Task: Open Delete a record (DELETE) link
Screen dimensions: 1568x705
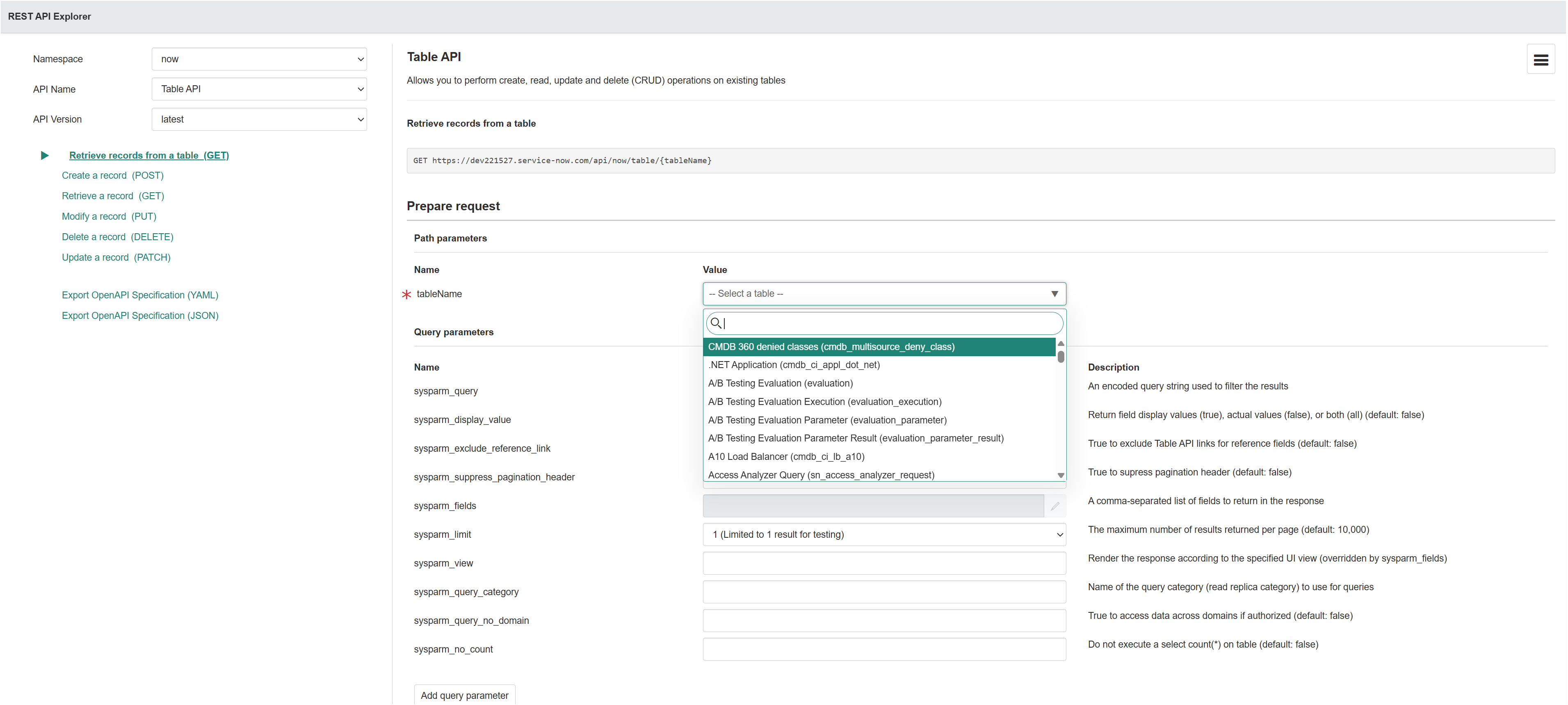Action: pos(117,237)
